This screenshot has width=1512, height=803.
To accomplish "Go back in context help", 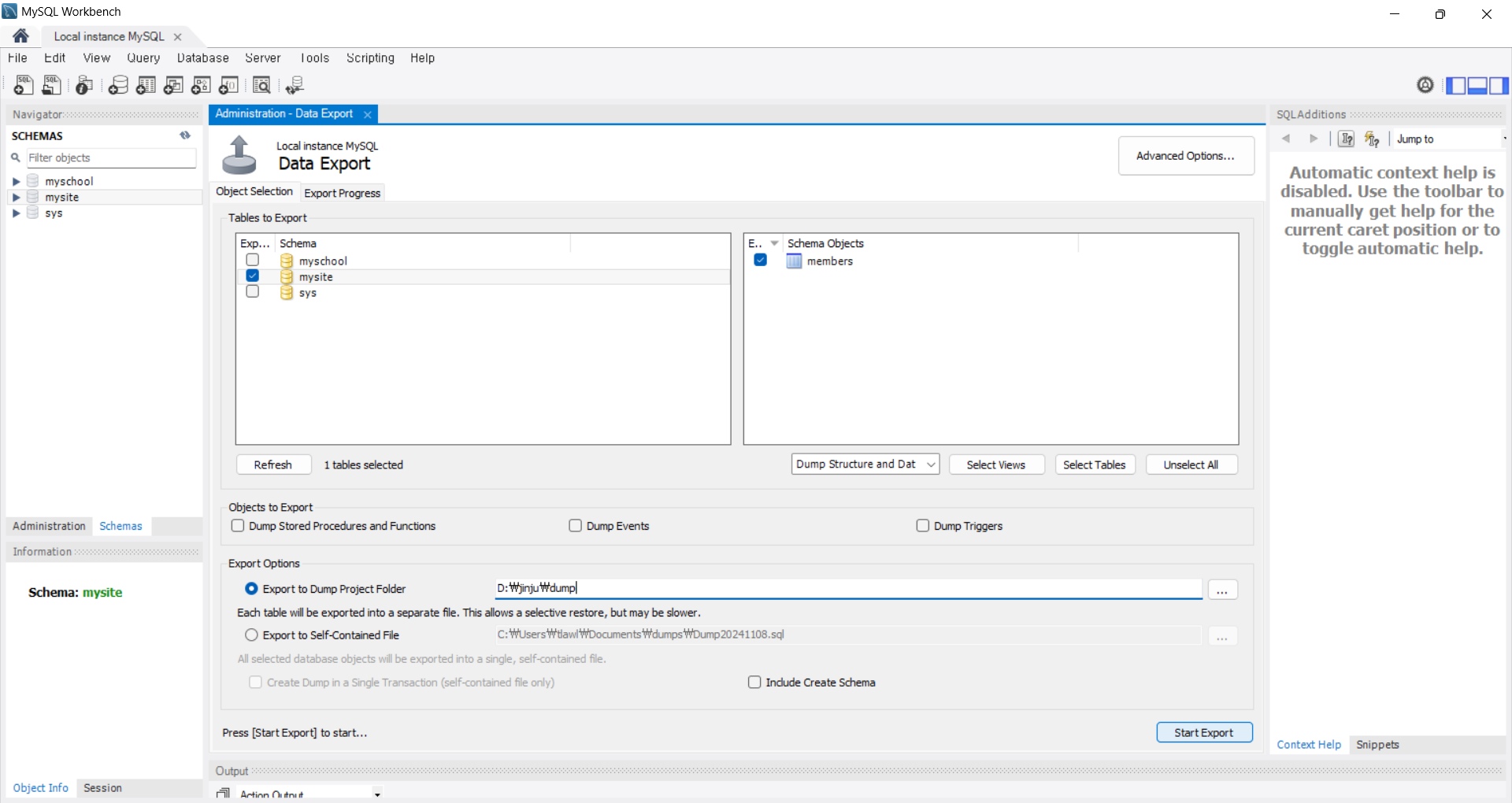I will (1286, 139).
